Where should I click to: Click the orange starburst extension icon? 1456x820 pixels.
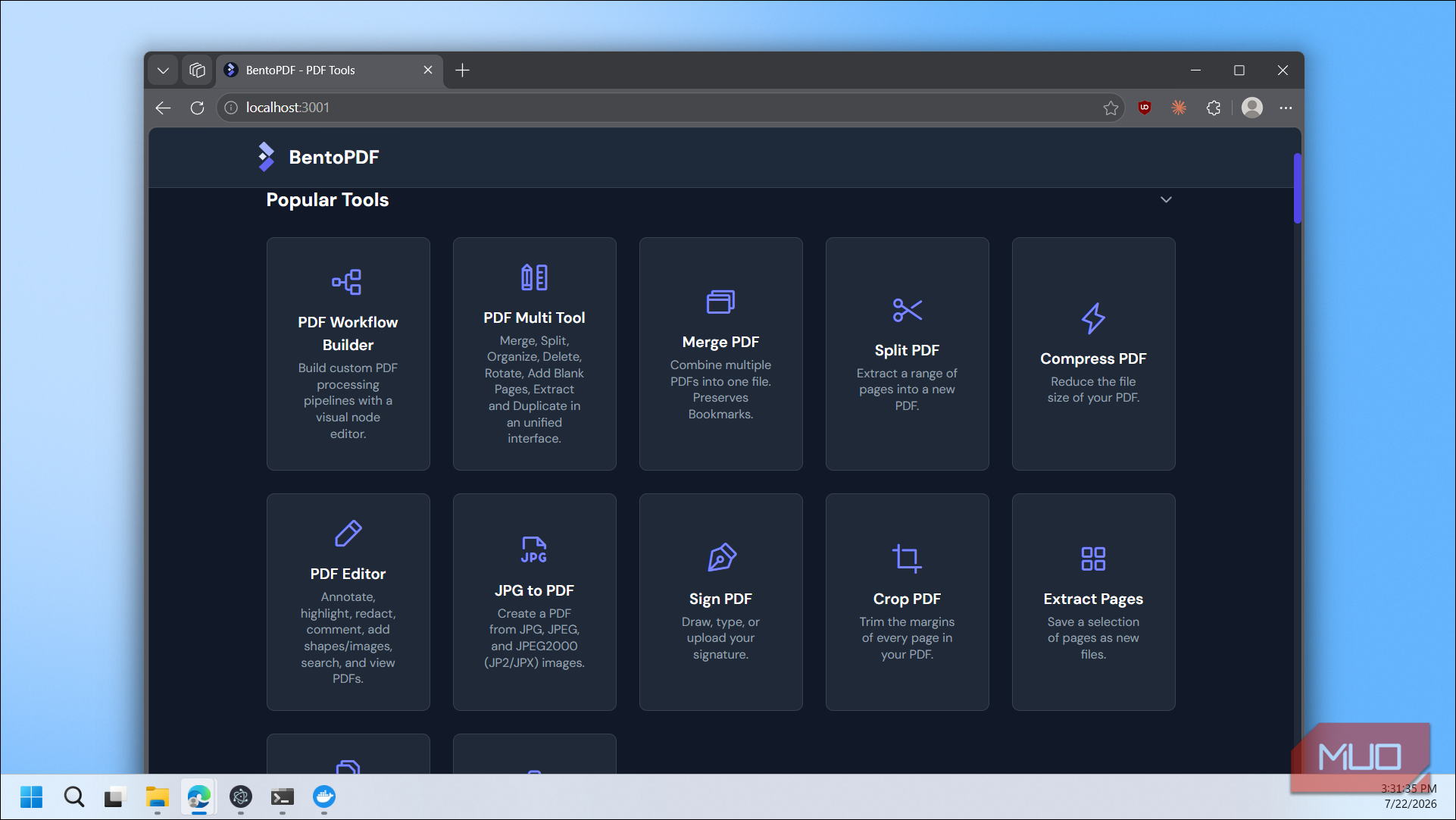coord(1179,108)
